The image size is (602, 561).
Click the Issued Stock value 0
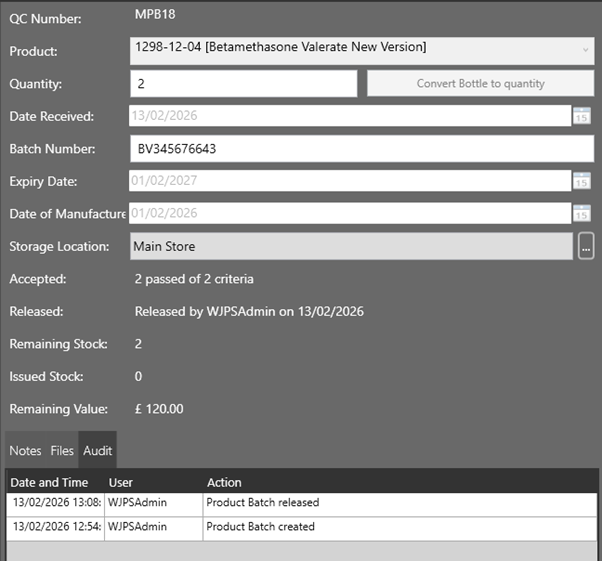pyautogui.click(x=138, y=376)
